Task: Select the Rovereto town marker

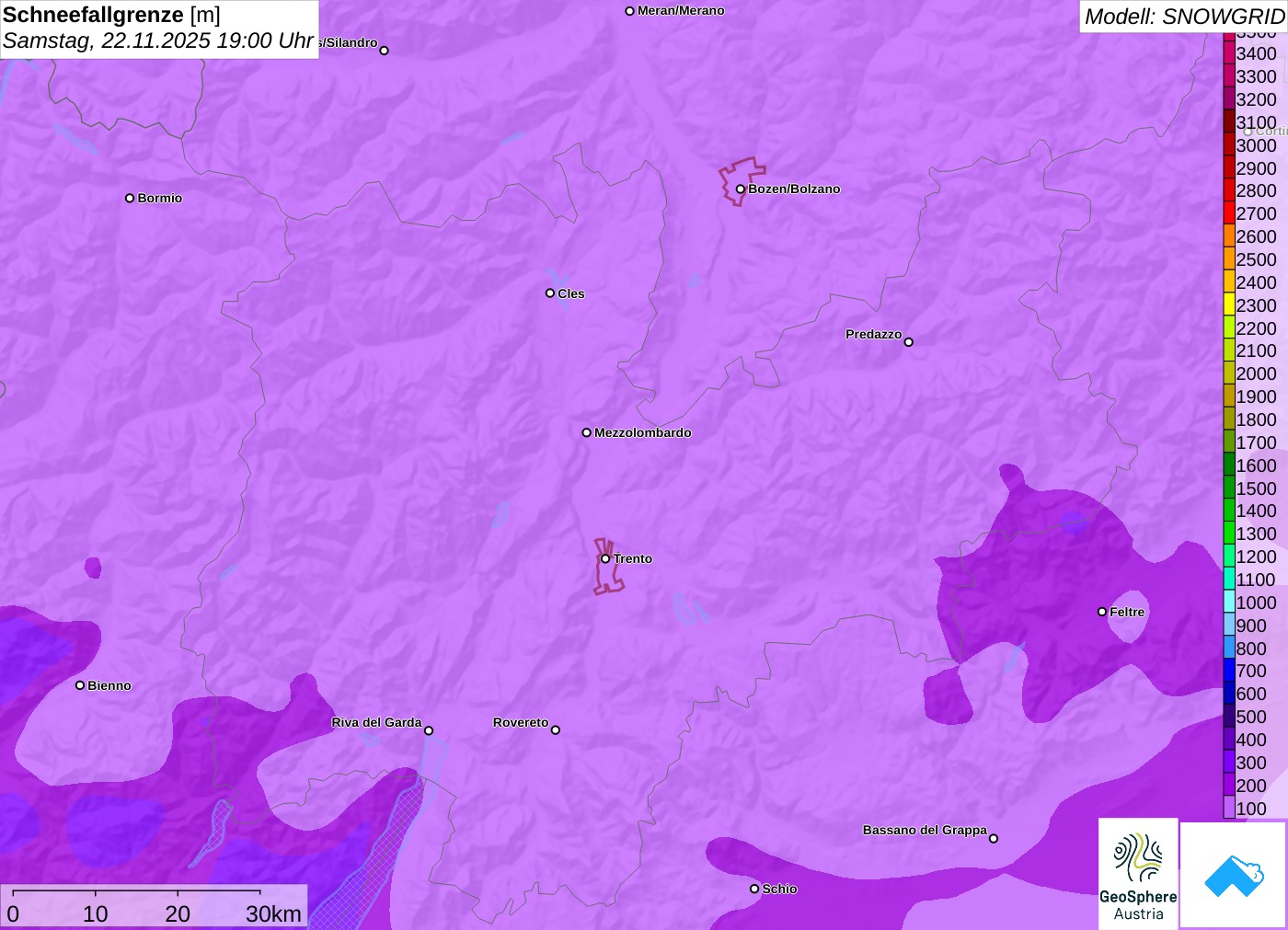Action: [x=556, y=730]
